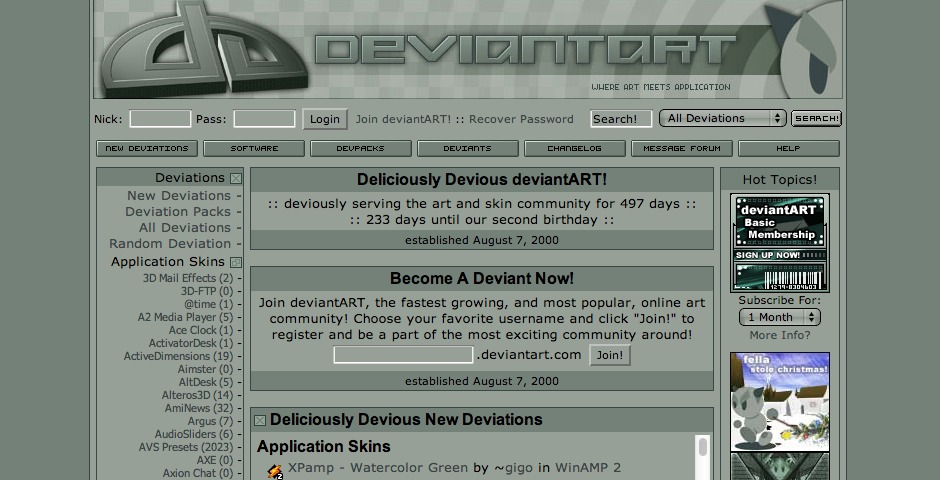Open Ace Clock (1) category
Viewport: 940px width, 480px height.
201,330
